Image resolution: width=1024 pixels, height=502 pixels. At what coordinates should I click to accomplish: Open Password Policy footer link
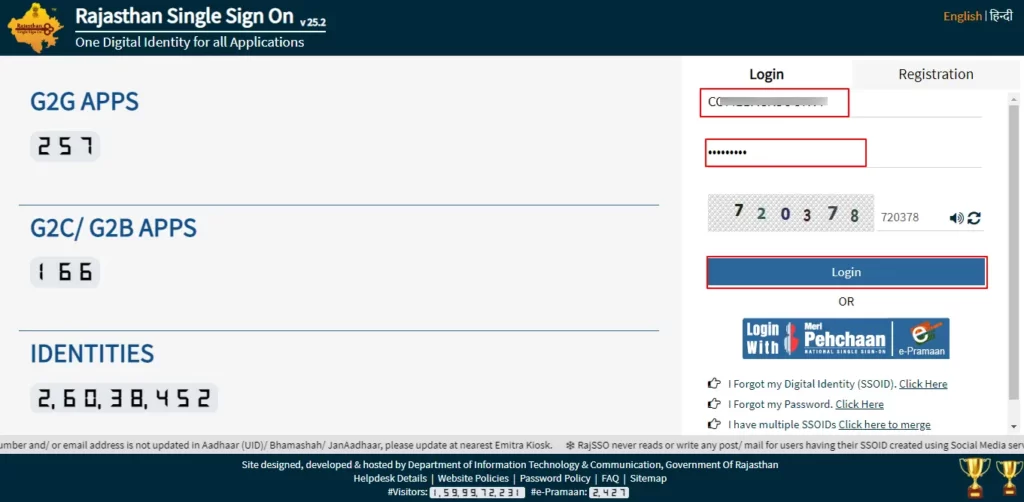[555, 478]
